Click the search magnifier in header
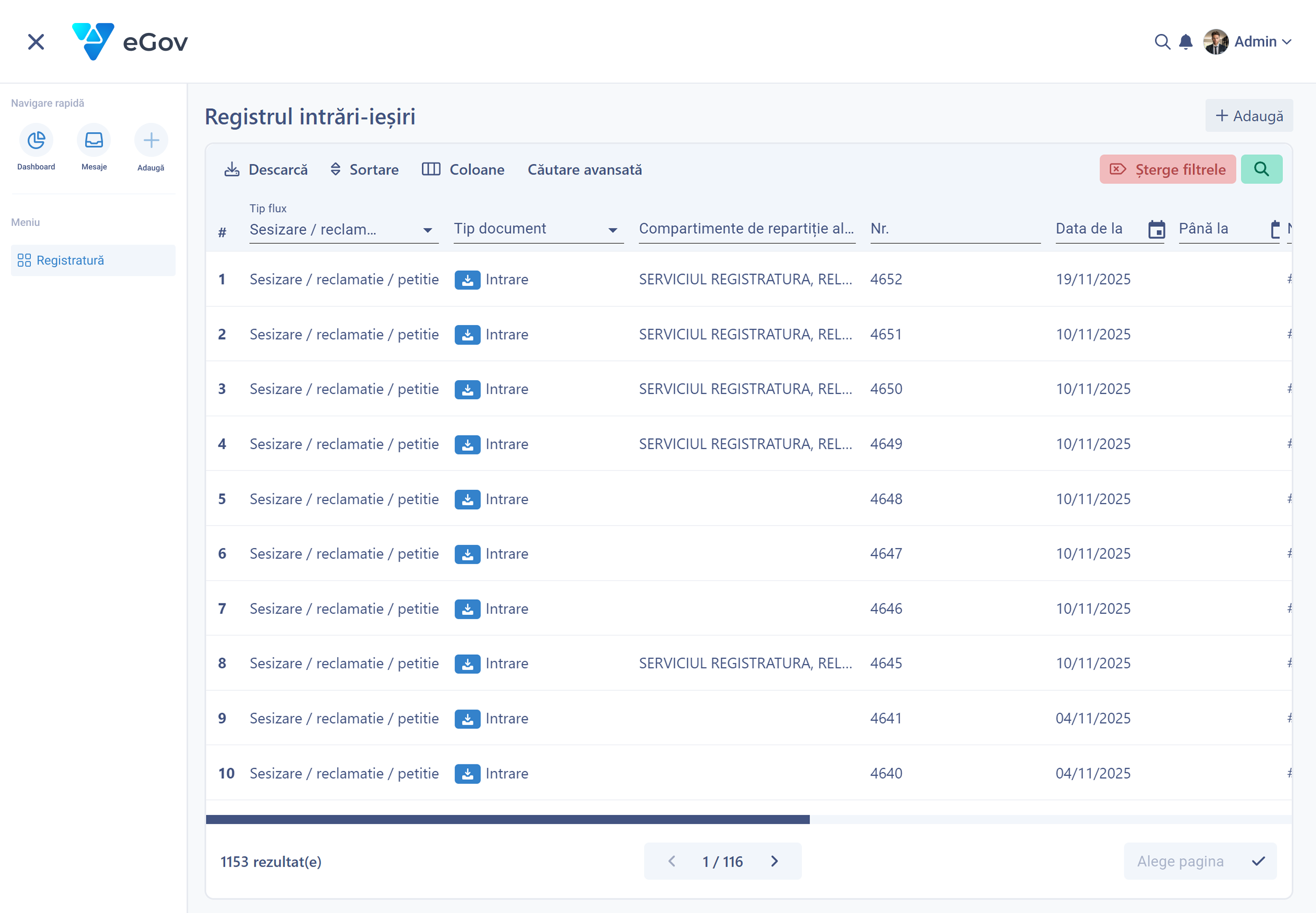 [x=1162, y=42]
